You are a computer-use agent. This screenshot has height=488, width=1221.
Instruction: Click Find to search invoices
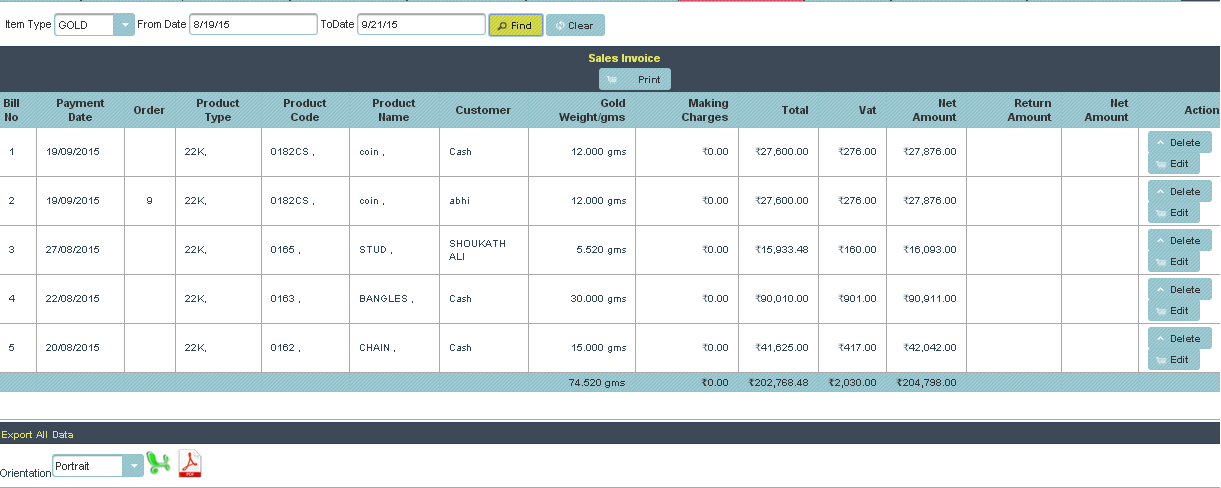click(x=515, y=25)
